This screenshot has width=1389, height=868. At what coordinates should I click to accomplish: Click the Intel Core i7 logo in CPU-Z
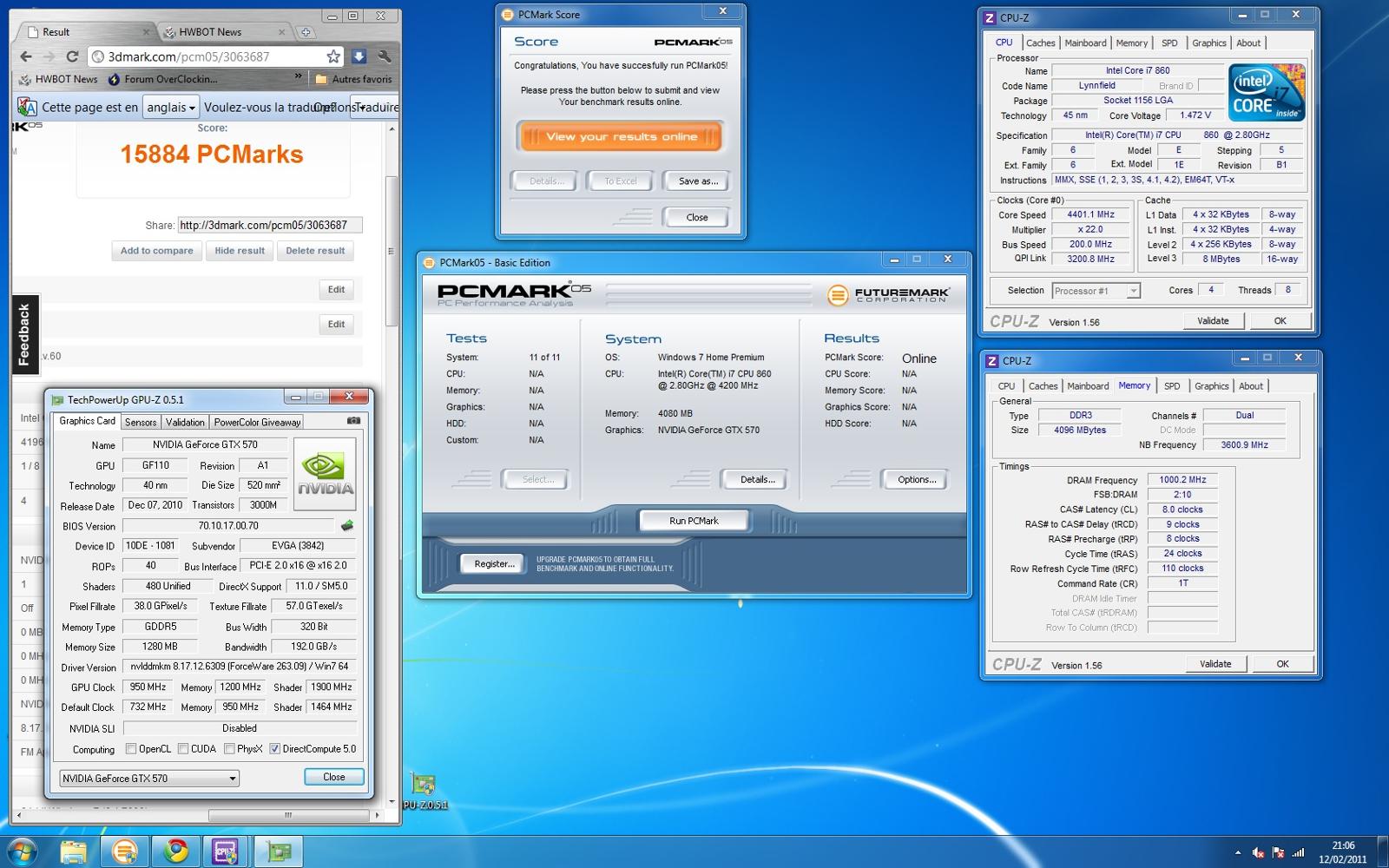[1267, 92]
